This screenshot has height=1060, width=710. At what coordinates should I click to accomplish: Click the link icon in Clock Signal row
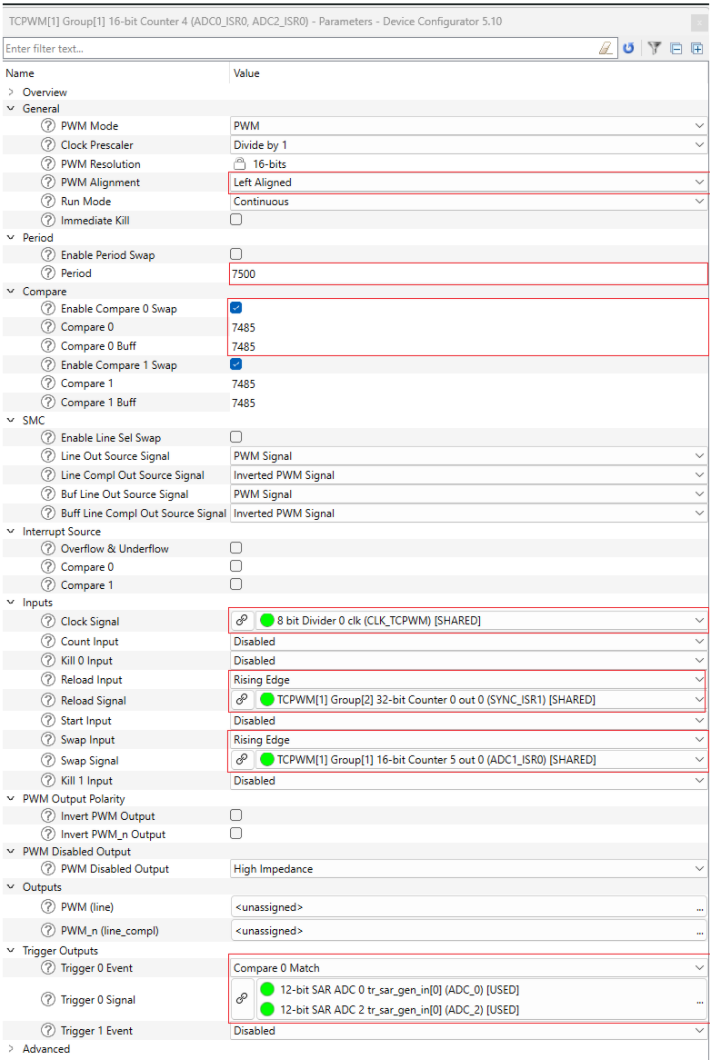[x=242, y=621]
